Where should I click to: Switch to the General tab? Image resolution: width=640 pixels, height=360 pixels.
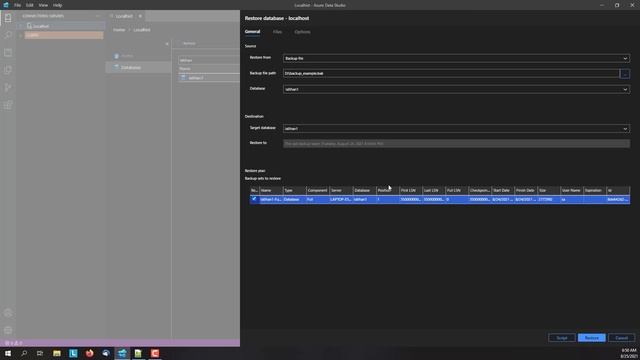tap(252, 31)
